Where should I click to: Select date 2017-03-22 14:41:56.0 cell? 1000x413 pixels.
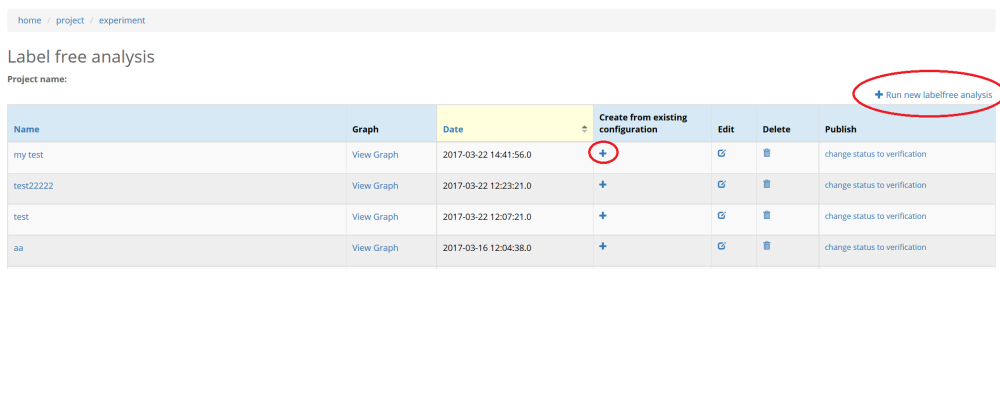(x=515, y=157)
